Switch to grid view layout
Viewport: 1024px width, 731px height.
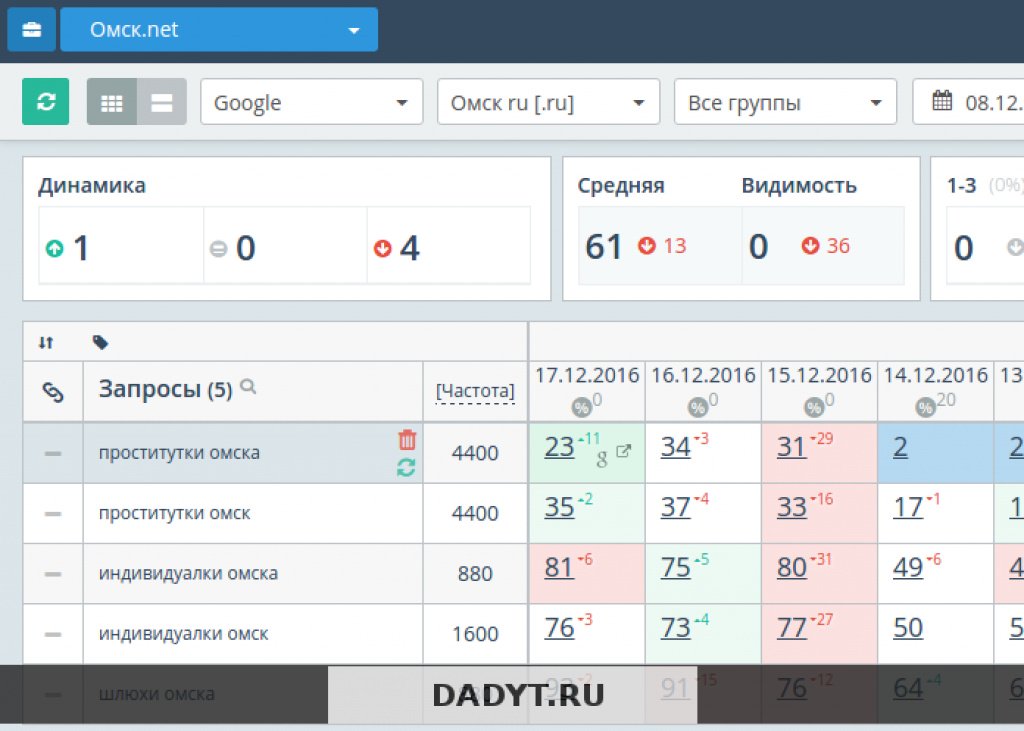click(111, 101)
